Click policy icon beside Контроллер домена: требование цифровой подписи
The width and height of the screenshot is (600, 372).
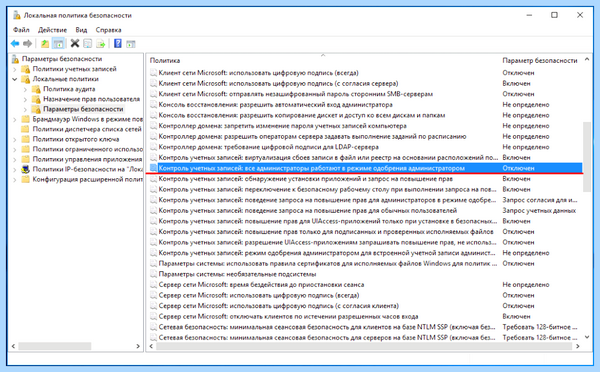(x=153, y=147)
